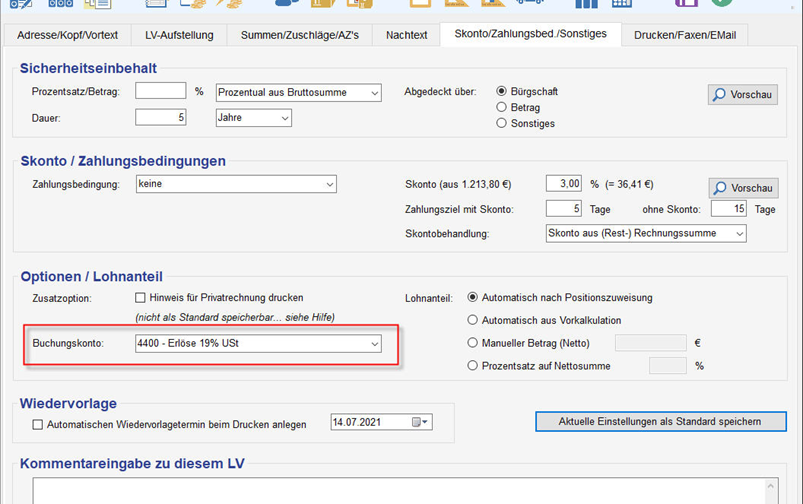Open the Buchungskonto dropdown 4400 - Erlöse
The height and width of the screenshot is (504, 803).
(x=258, y=343)
